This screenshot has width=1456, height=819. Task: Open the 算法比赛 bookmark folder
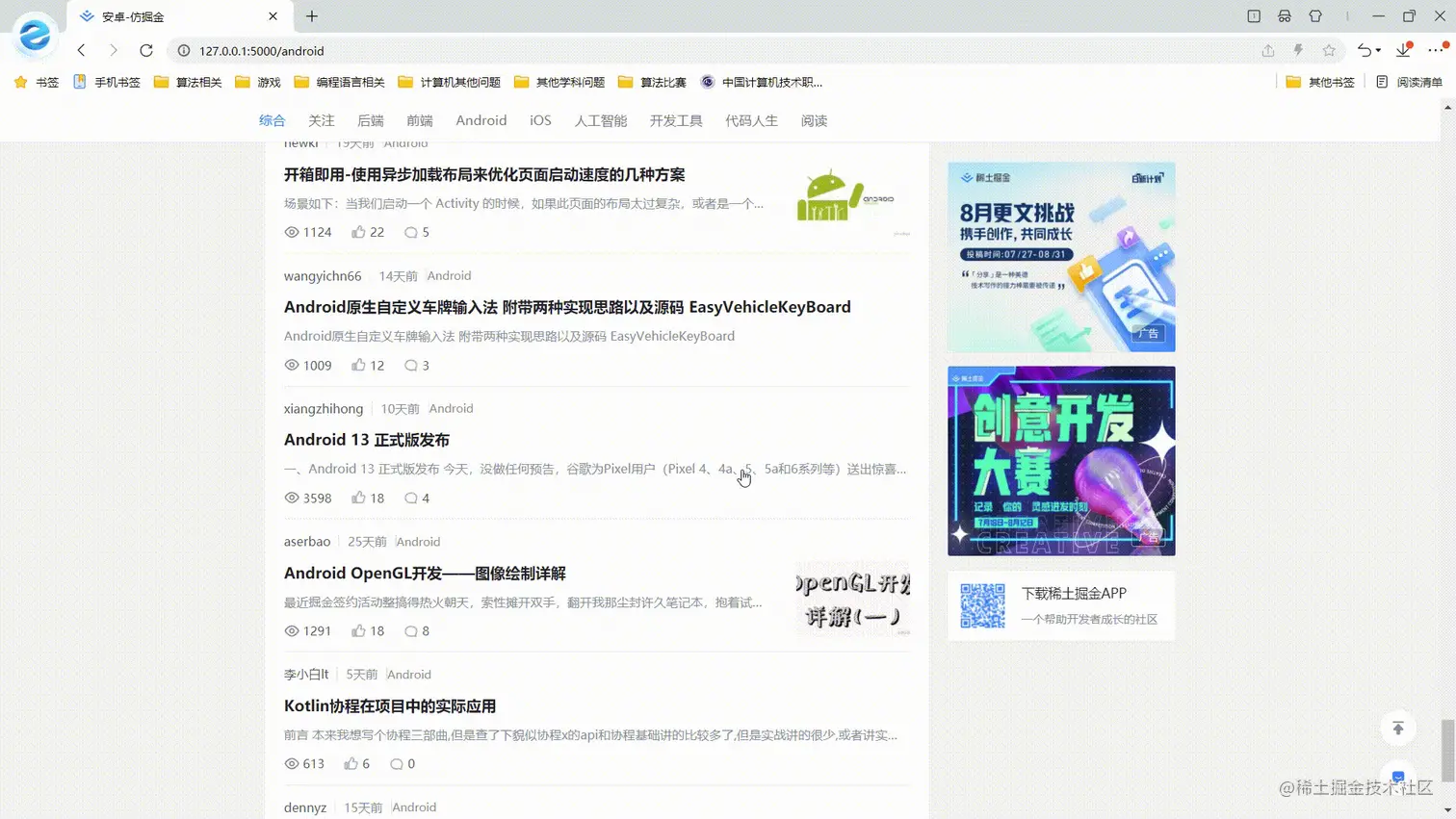tap(652, 82)
